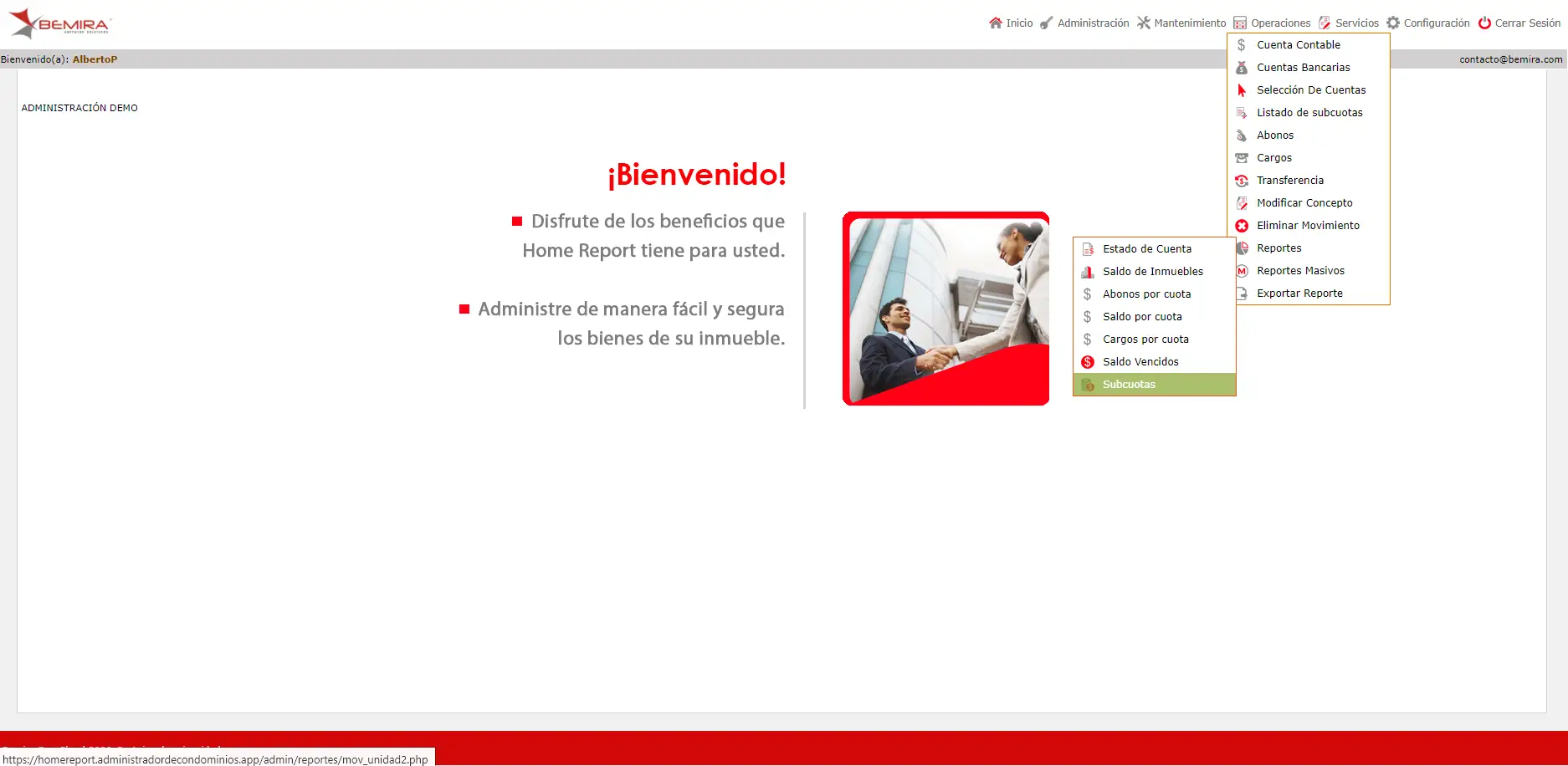Click the AlbertoP username
This screenshot has height=766, width=1568.
(x=95, y=59)
